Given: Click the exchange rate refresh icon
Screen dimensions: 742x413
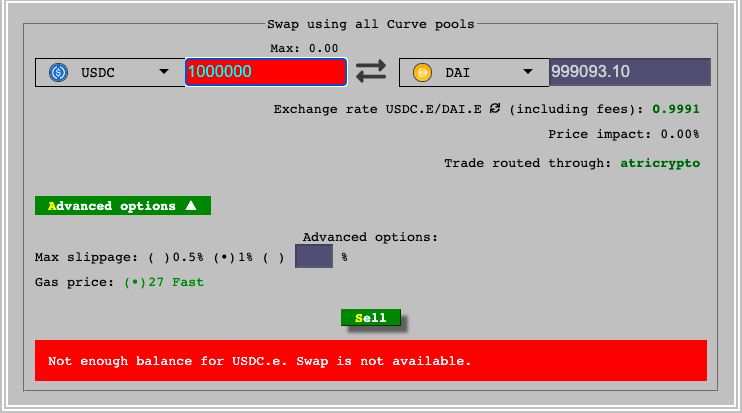Looking at the screenshot, I should pyautogui.click(x=494, y=109).
